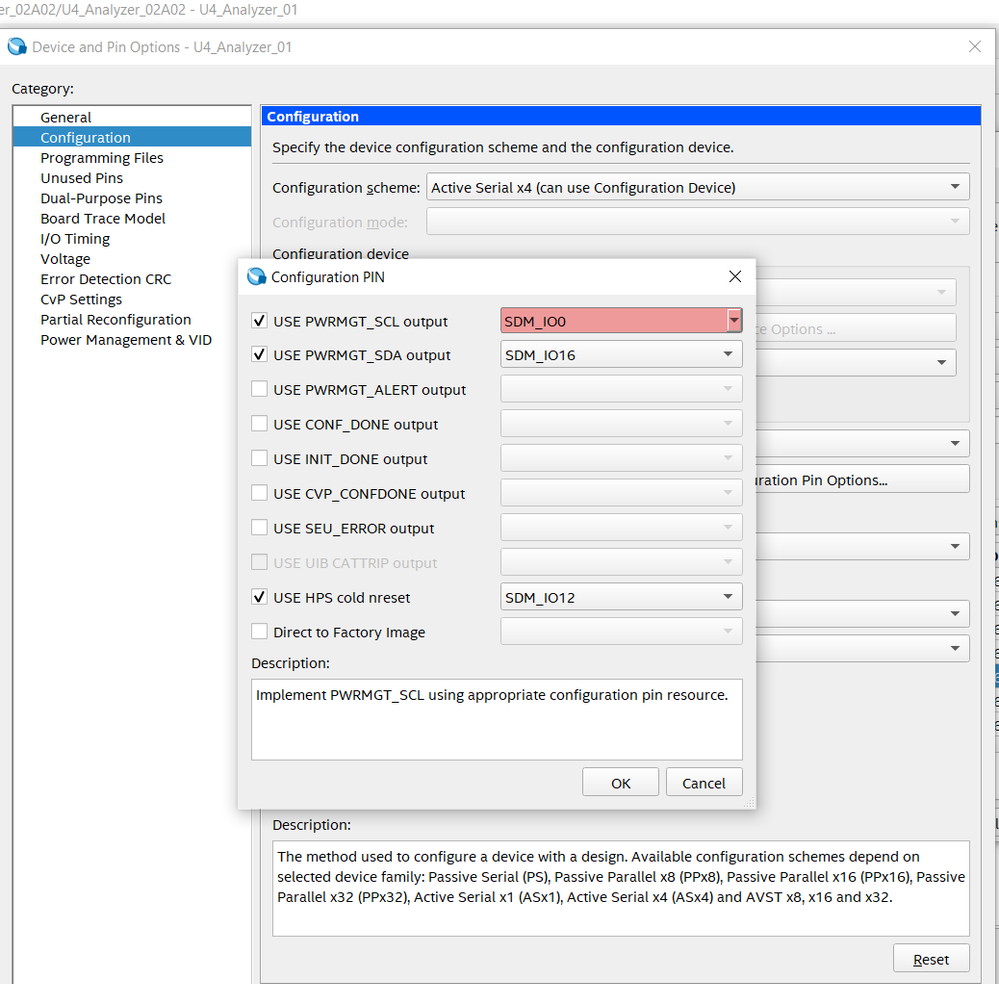
Task: Enable USE CVP_CONFDONE output
Action: tap(259, 493)
